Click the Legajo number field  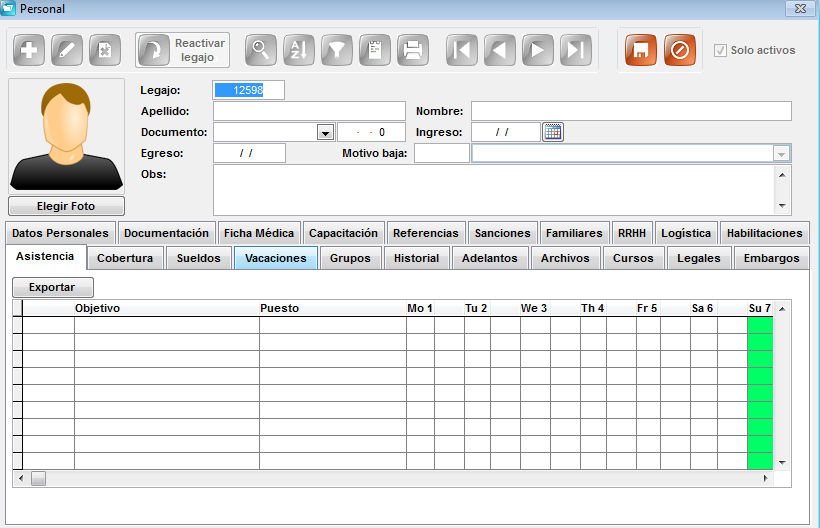(248, 90)
